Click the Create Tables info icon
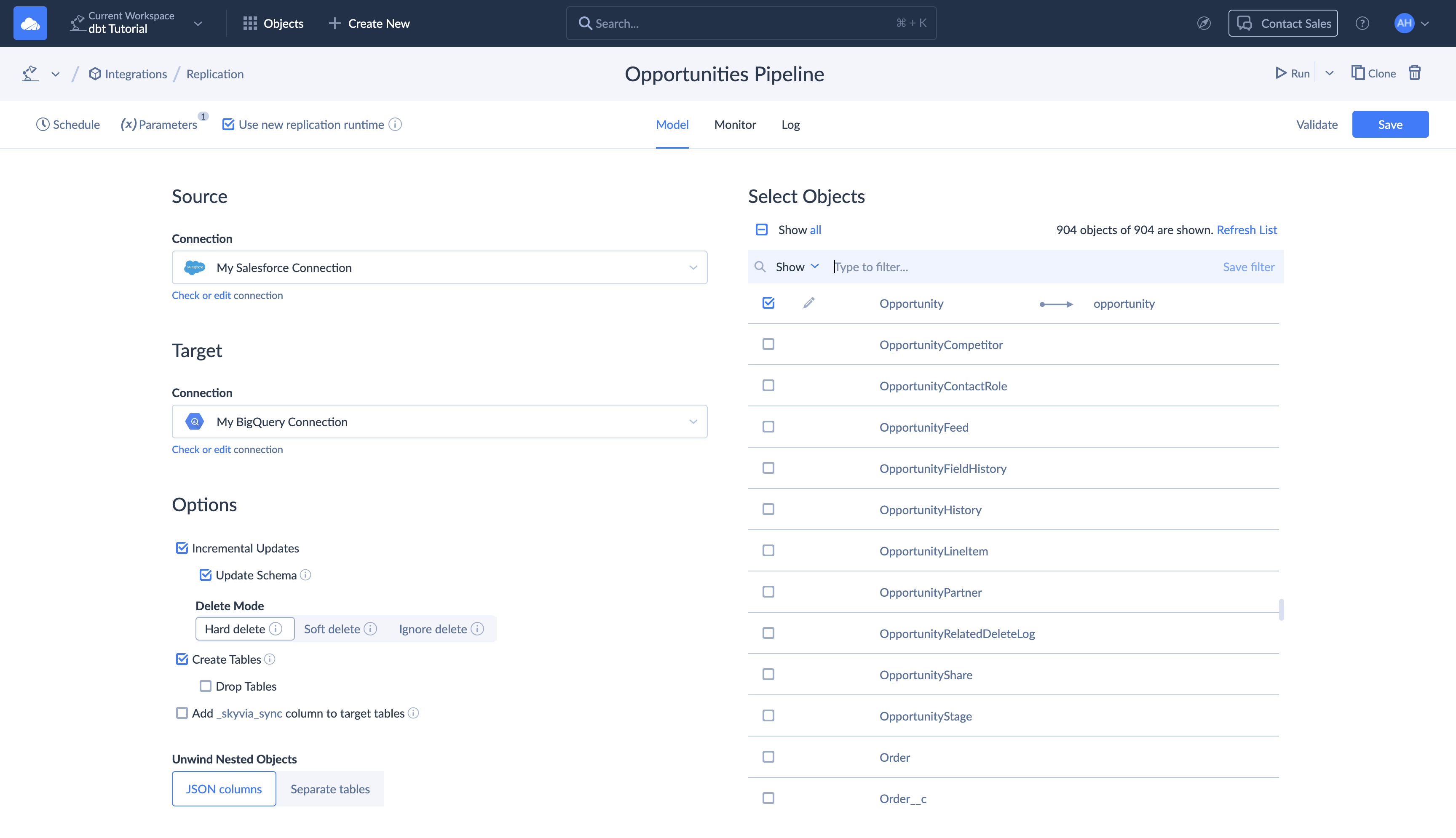This screenshot has height=838, width=1456. pyautogui.click(x=270, y=659)
